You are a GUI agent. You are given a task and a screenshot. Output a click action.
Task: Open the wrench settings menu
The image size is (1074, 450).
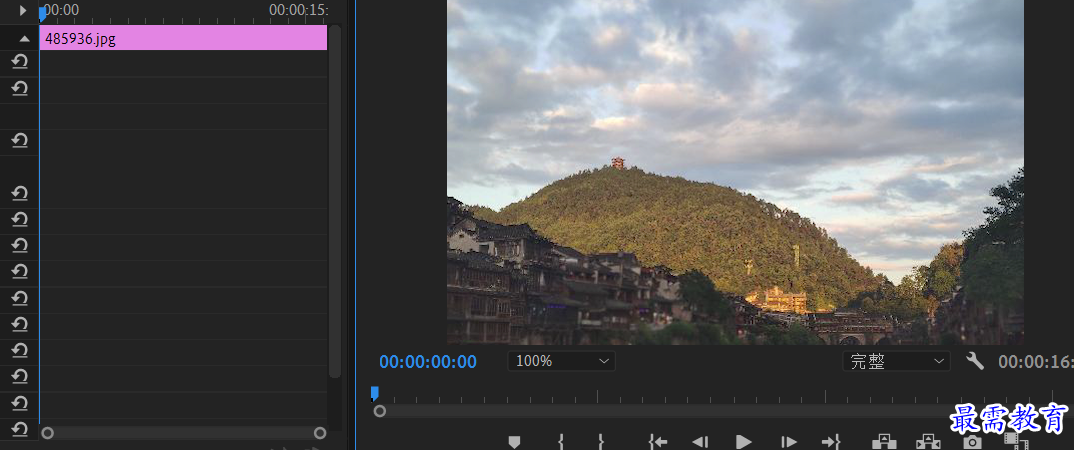(975, 361)
